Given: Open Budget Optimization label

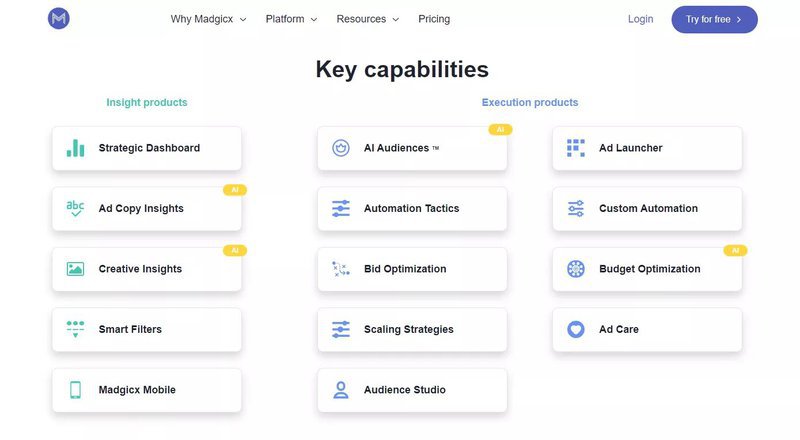Looking at the screenshot, I should 650,269.
